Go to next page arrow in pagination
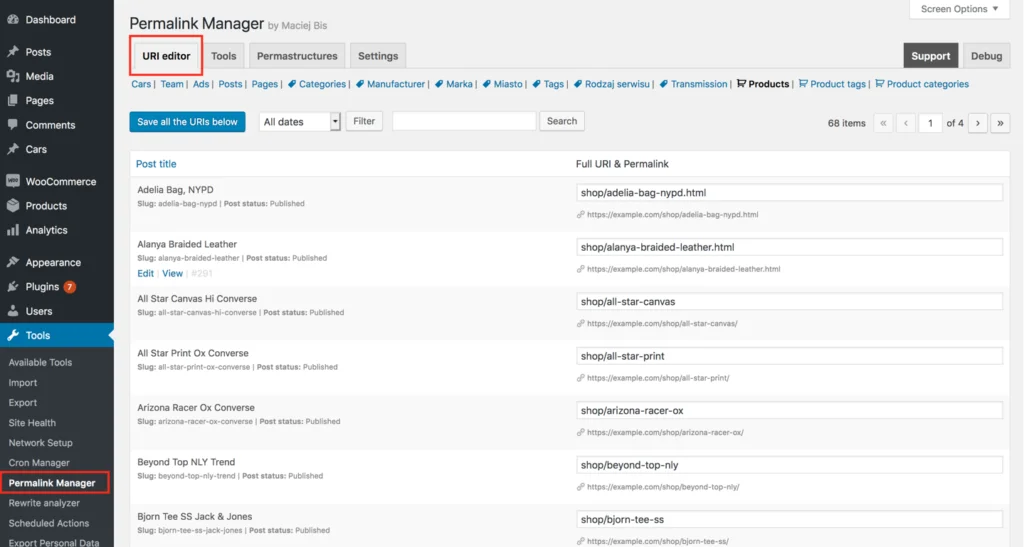This screenshot has height=547, width=1024. (x=978, y=123)
